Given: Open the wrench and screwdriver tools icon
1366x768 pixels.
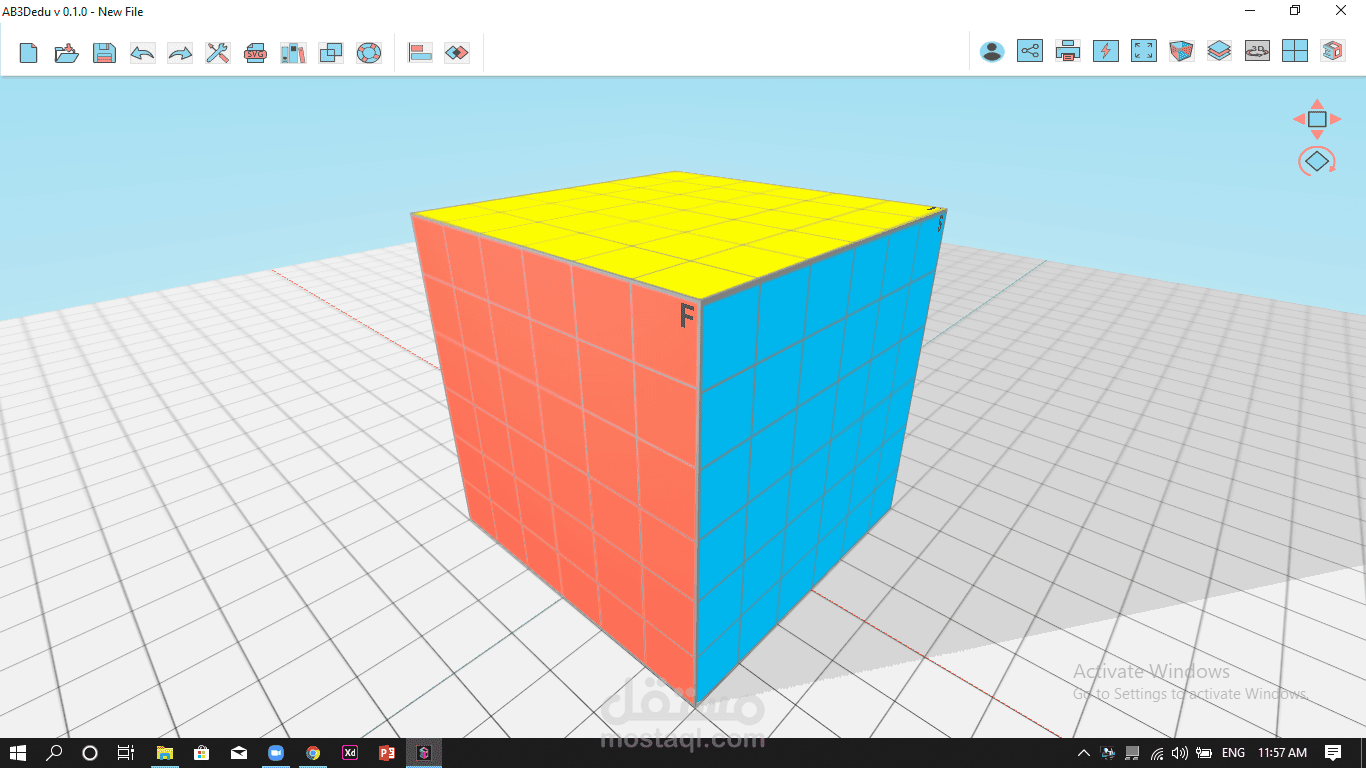Looking at the screenshot, I should (218, 53).
